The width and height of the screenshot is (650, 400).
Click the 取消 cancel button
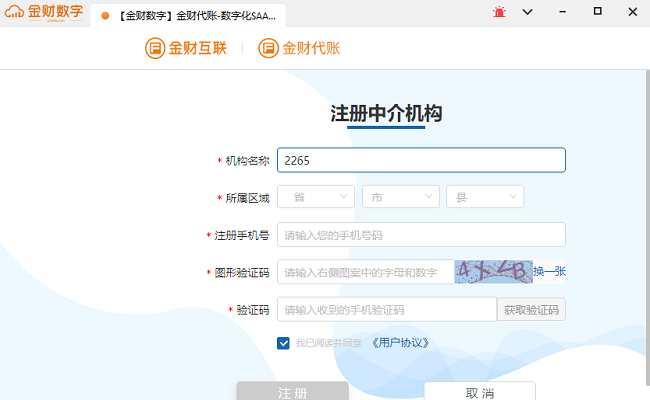(x=480, y=391)
